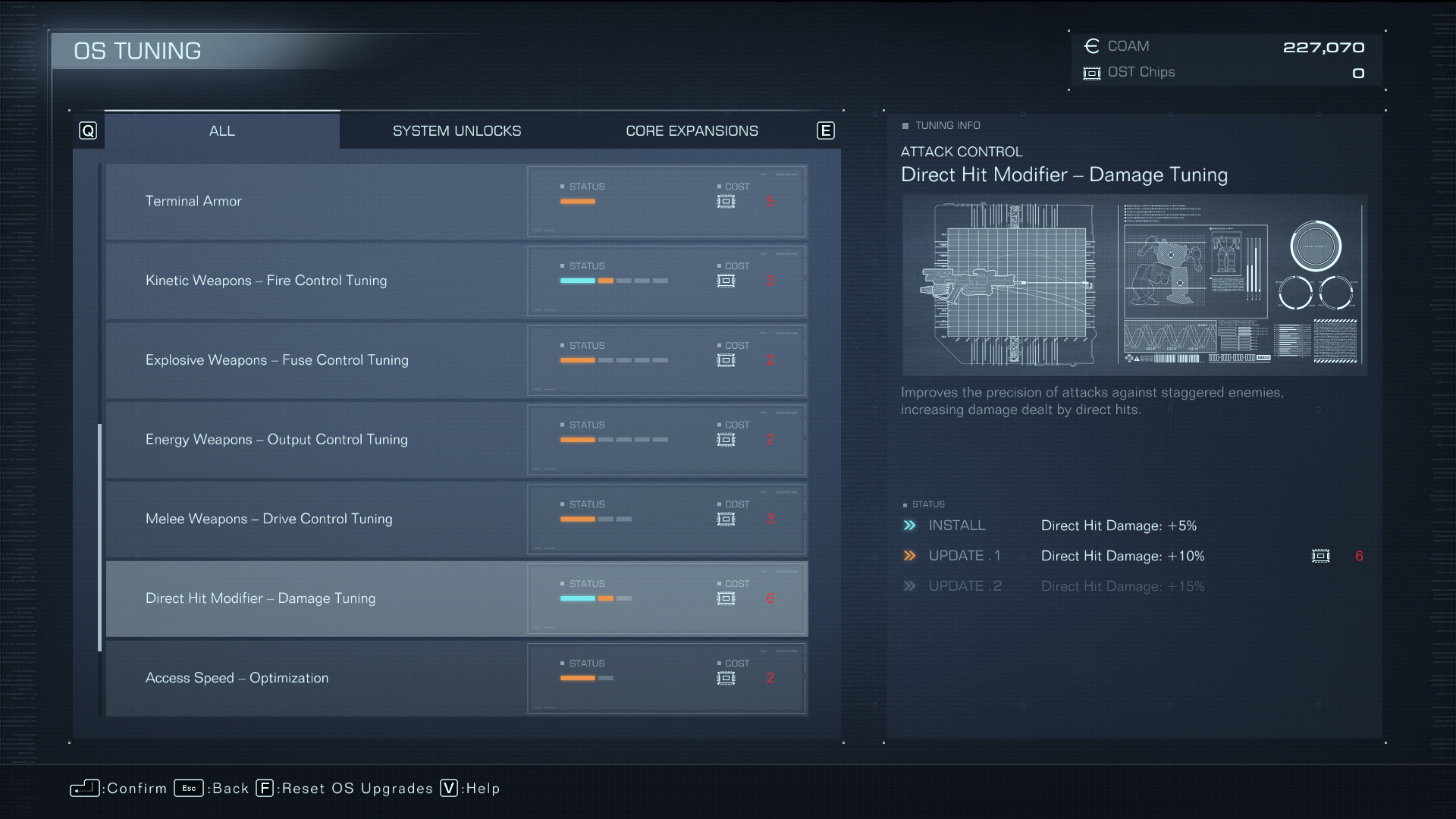Click the UPDATE .1 cost icon for Direct Hit Modifier
The height and width of the screenshot is (819, 1456).
pos(1320,555)
